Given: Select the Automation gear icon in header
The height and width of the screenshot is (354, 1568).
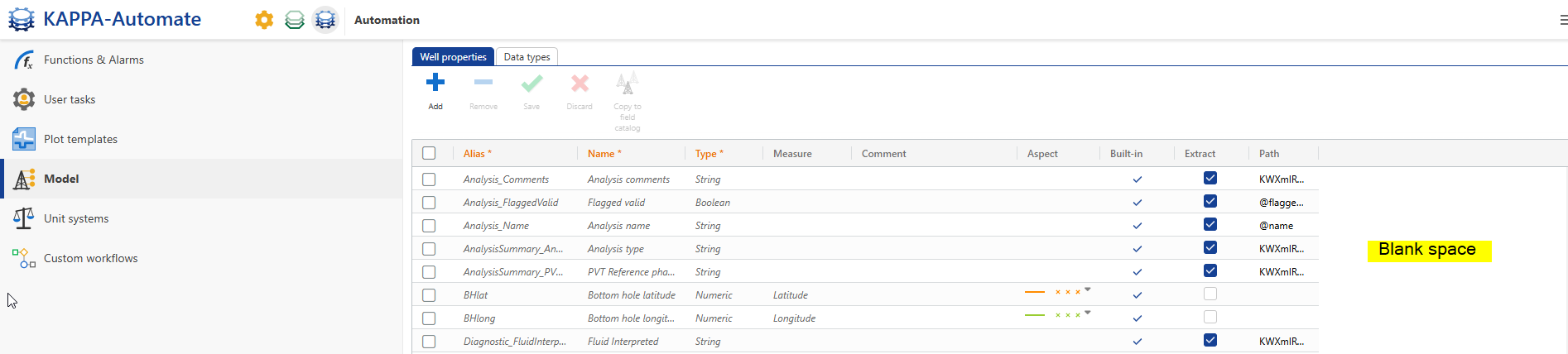Looking at the screenshot, I should [325, 19].
